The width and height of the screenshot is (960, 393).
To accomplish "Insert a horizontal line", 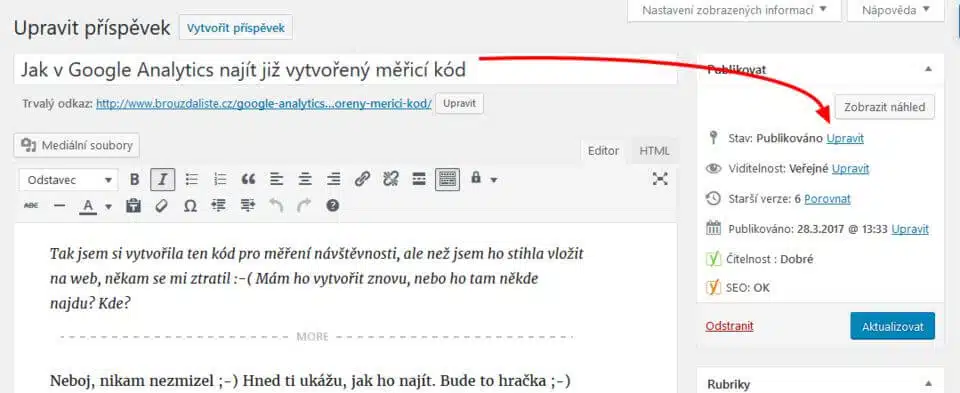I will 59,206.
